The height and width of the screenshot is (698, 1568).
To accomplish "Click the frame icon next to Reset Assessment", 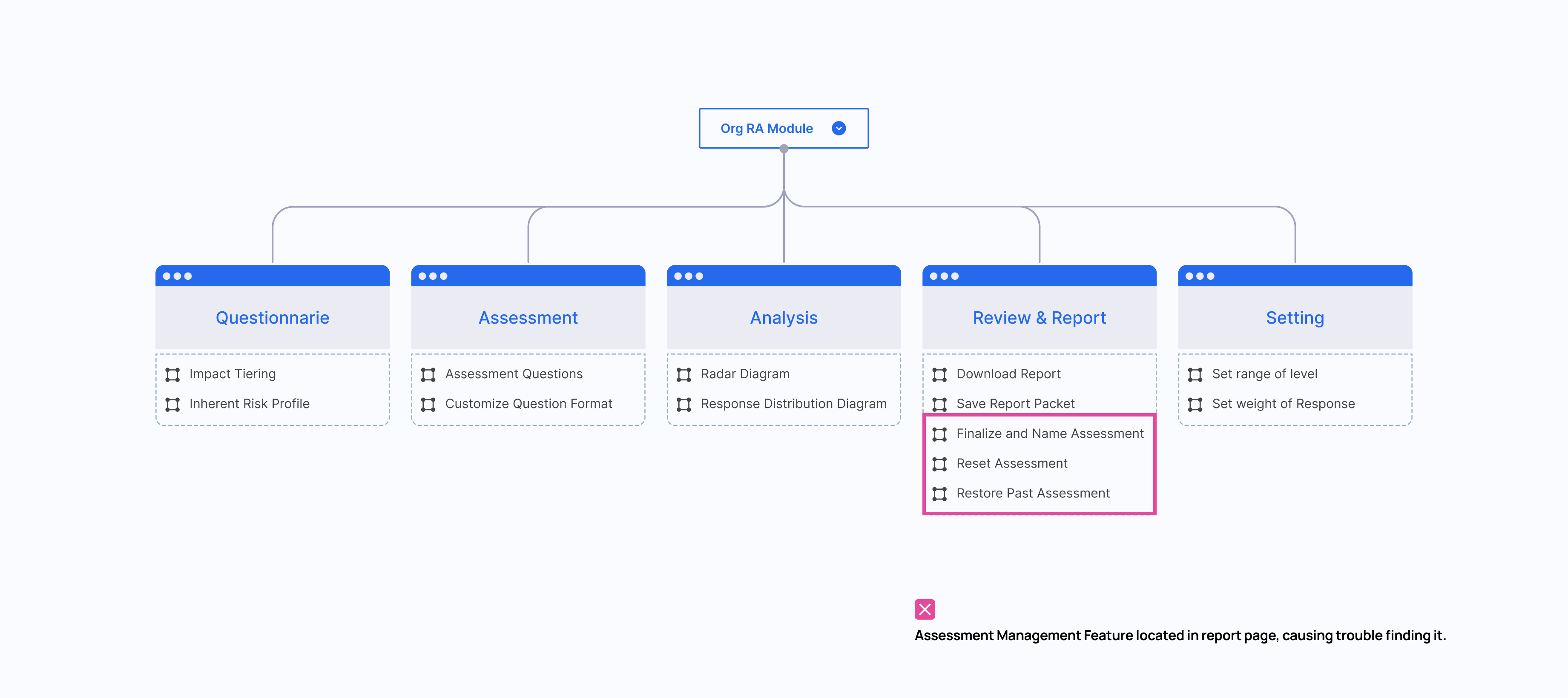I will click(939, 464).
